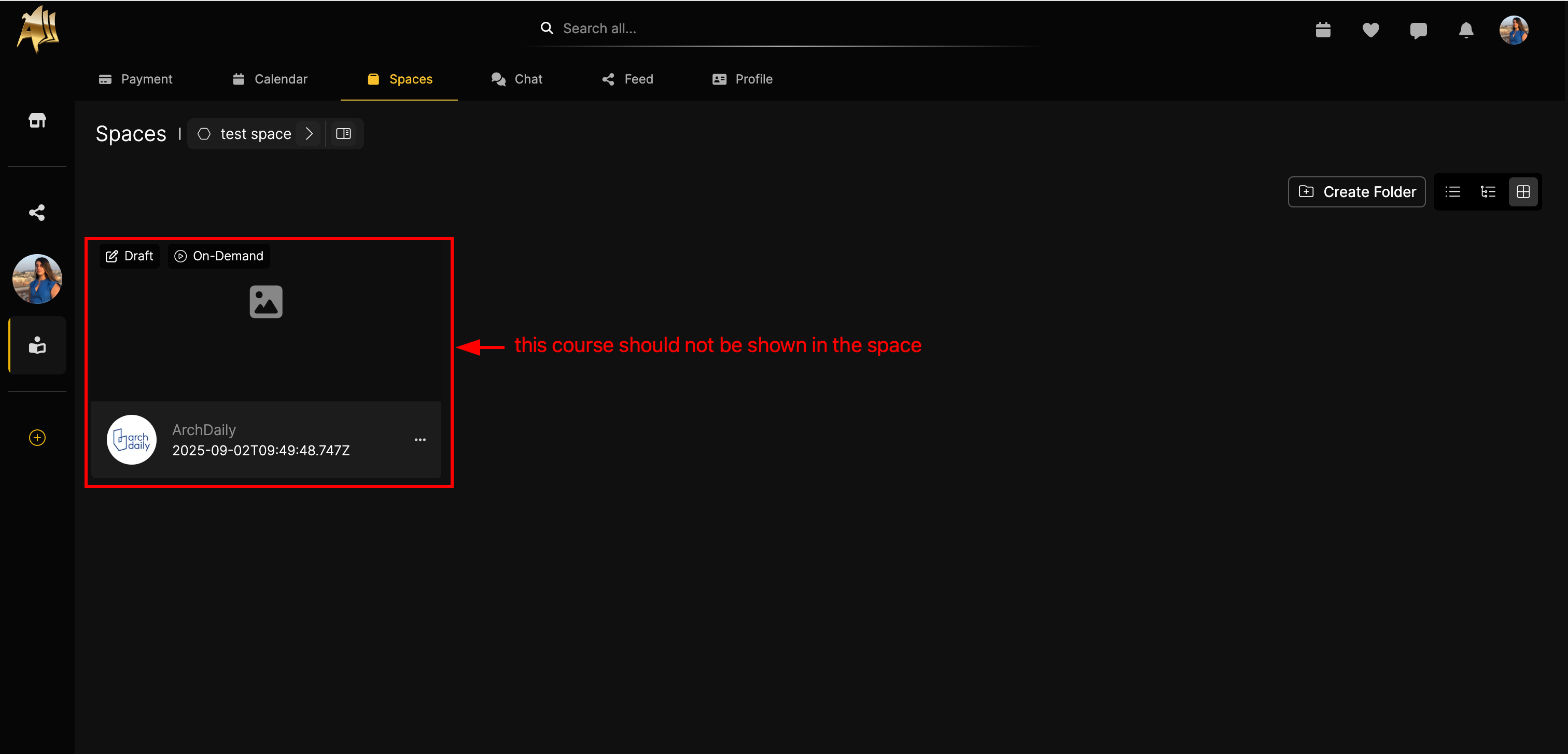The width and height of the screenshot is (1568, 754).
Task: Select profile avatar in left sidebar
Action: point(37,278)
